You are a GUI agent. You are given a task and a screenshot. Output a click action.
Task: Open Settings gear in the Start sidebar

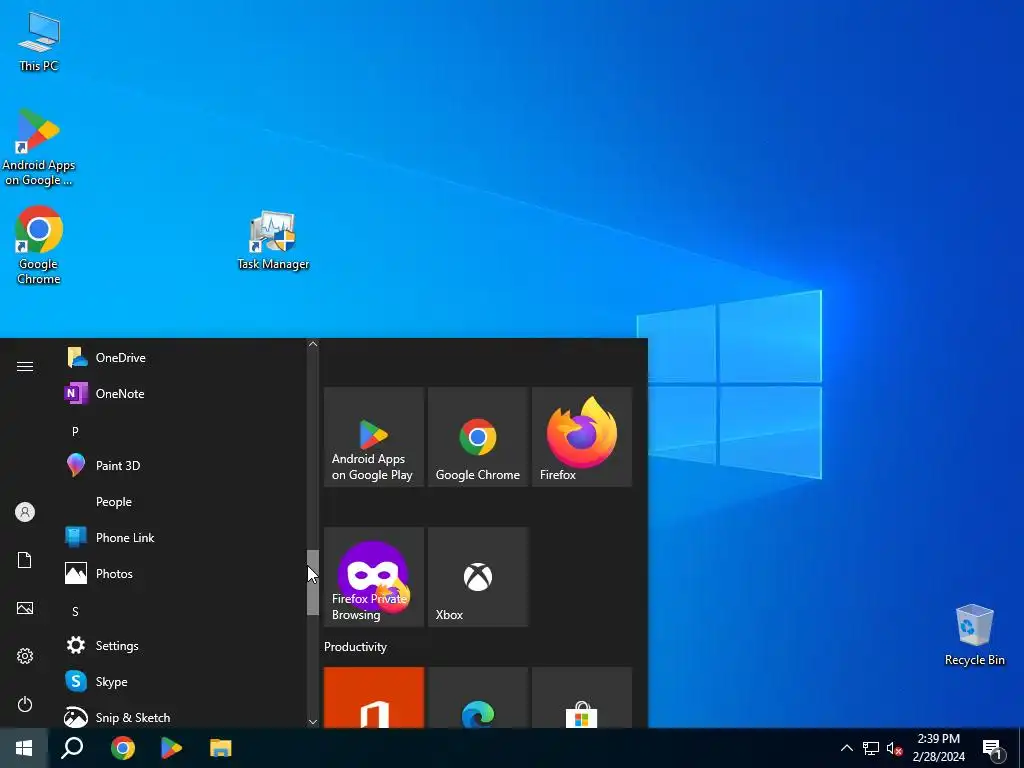click(x=25, y=656)
